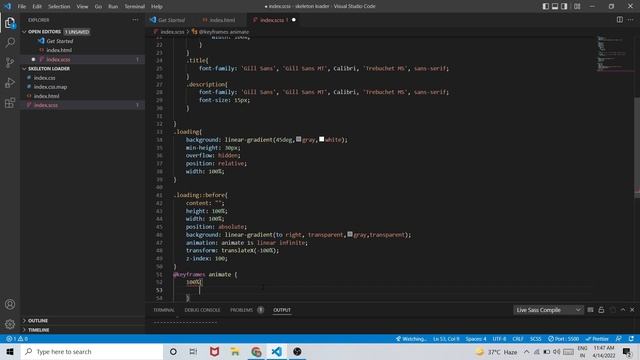Click the taskbar search box

(92, 351)
